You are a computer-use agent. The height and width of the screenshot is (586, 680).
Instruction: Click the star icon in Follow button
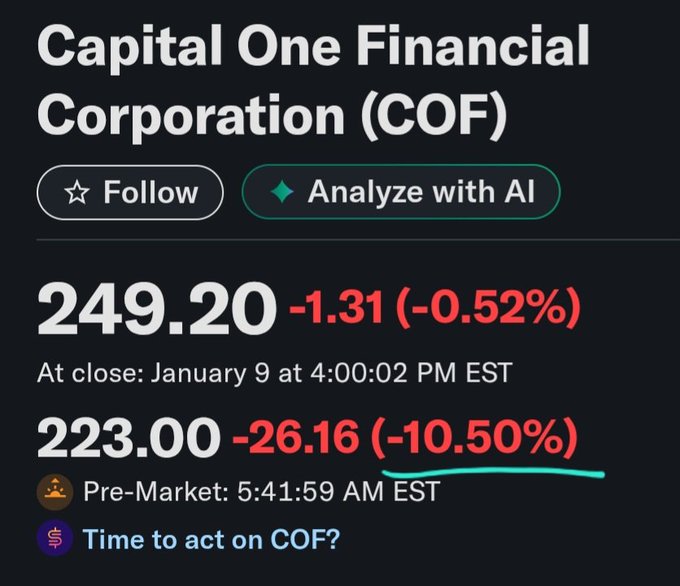[76, 193]
